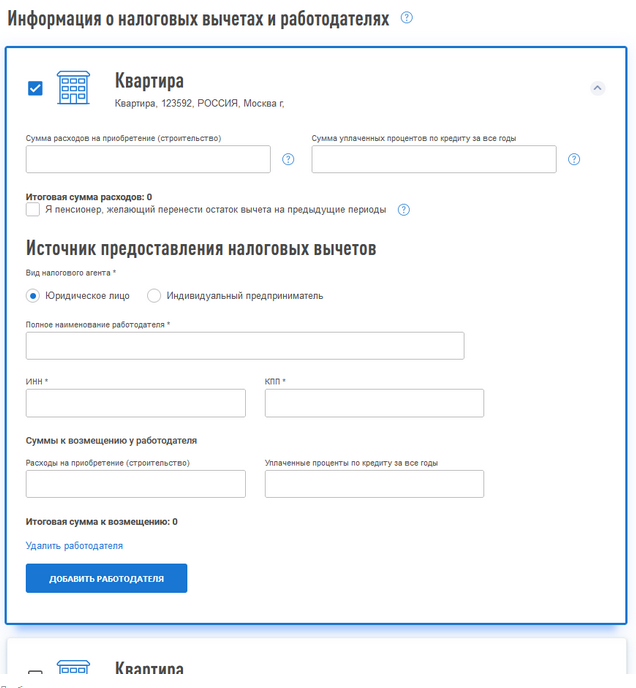Click the first card's 'Квартира' title
The height and width of the screenshot is (688, 636).
(x=149, y=81)
